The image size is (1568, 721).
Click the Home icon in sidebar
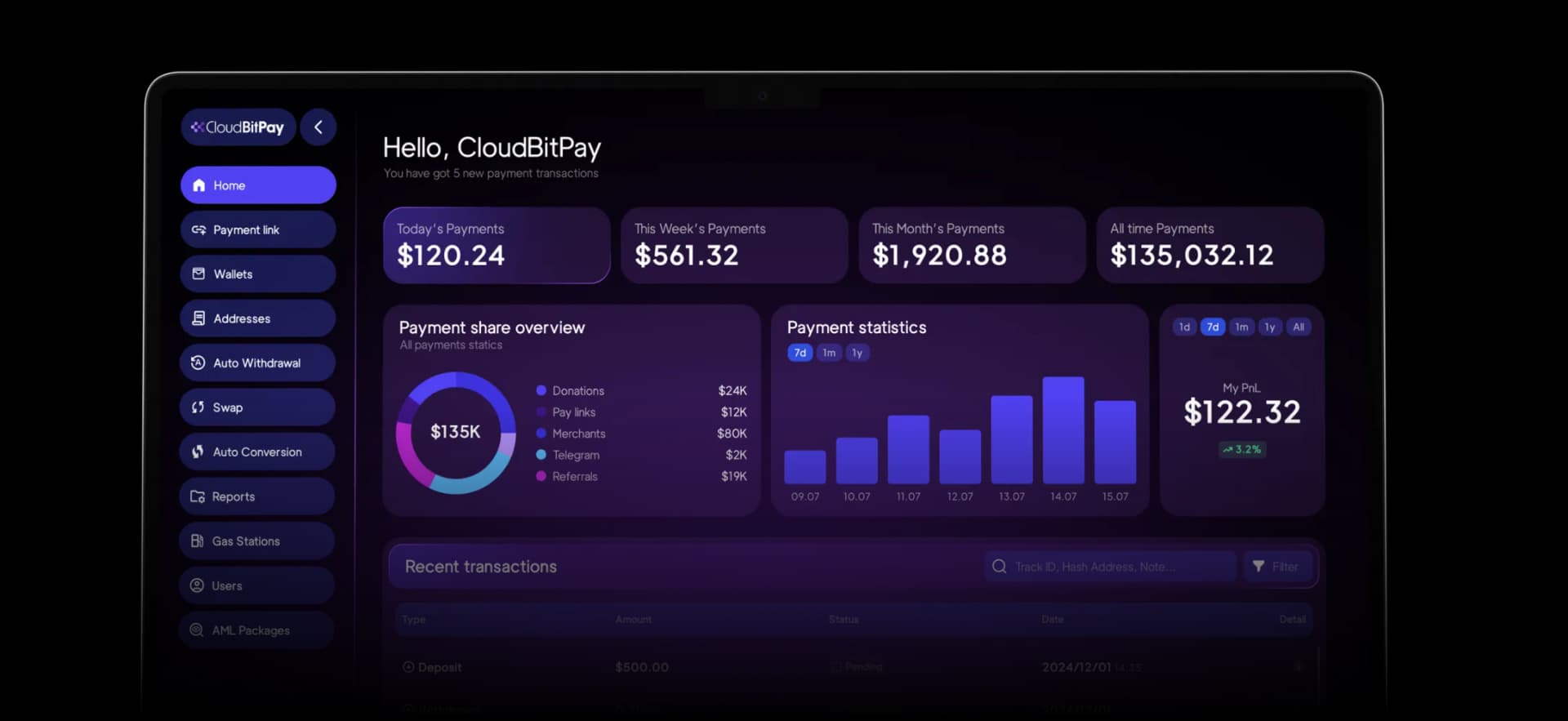(x=198, y=185)
